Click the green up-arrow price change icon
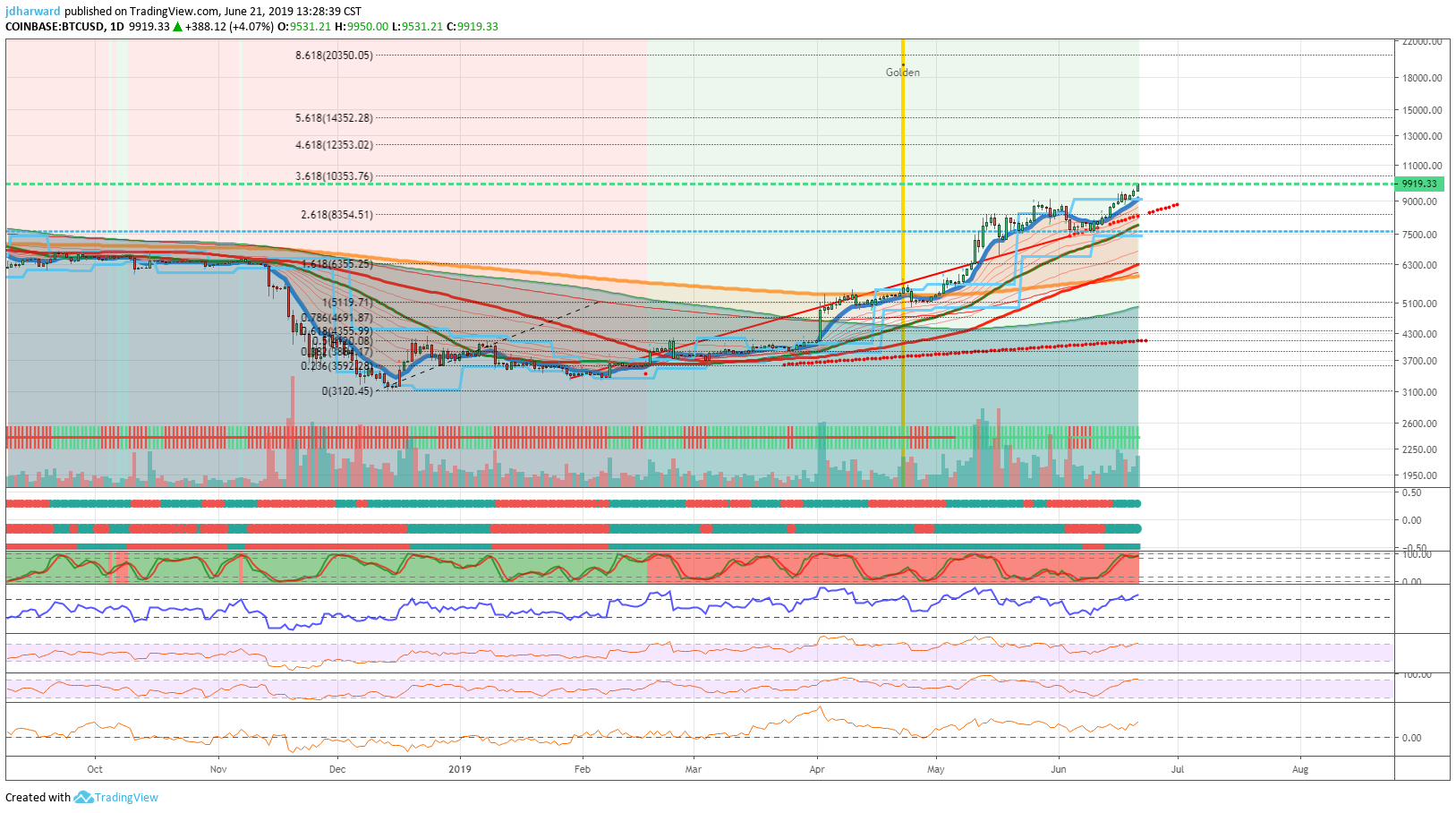Image resolution: width=1456 pixels, height=813 pixels. [x=178, y=27]
